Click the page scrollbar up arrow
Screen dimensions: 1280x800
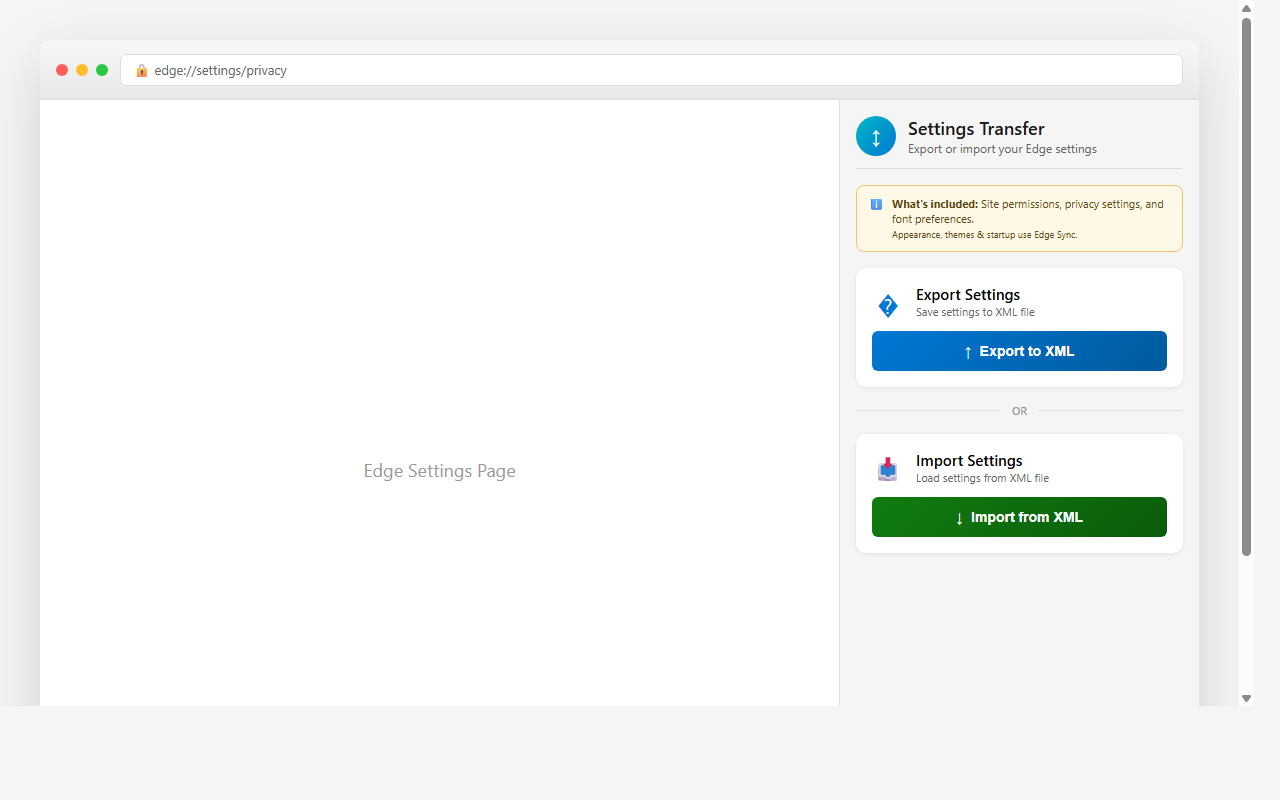coord(1246,8)
